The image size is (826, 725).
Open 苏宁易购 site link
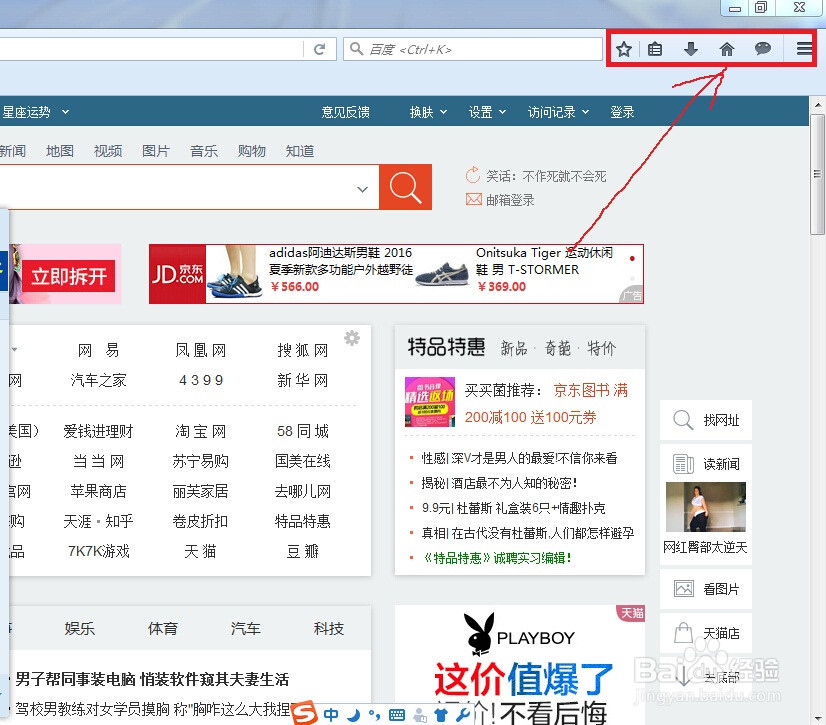click(x=200, y=461)
